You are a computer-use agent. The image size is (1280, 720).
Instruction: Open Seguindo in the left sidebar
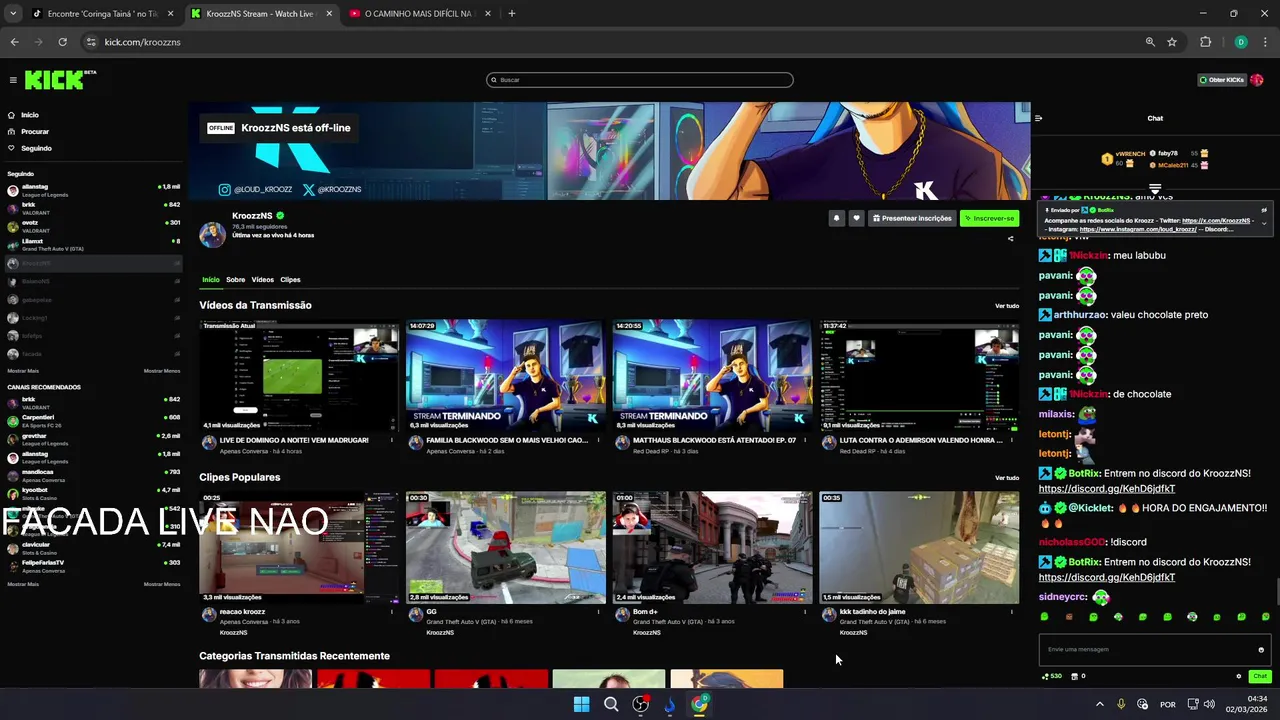tap(36, 148)
